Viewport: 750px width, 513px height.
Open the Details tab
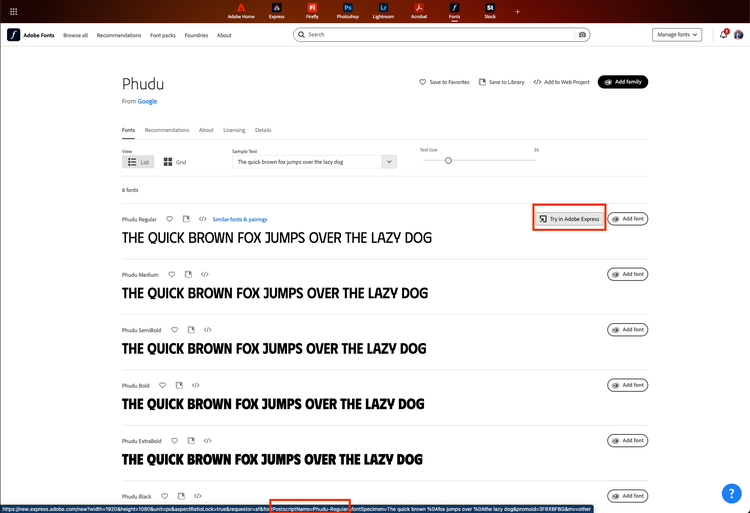pos(263,130)
